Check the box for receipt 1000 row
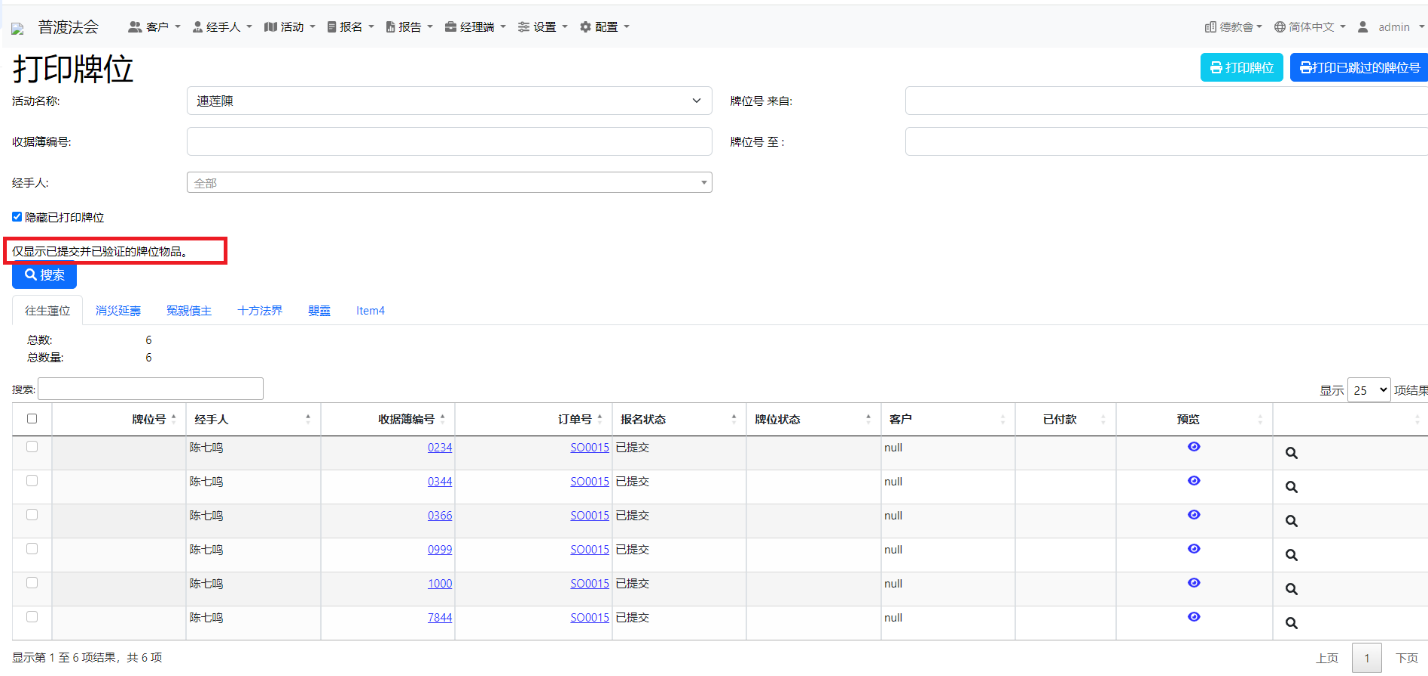Viewport: 1428px width, 676px height. [32, 583]
